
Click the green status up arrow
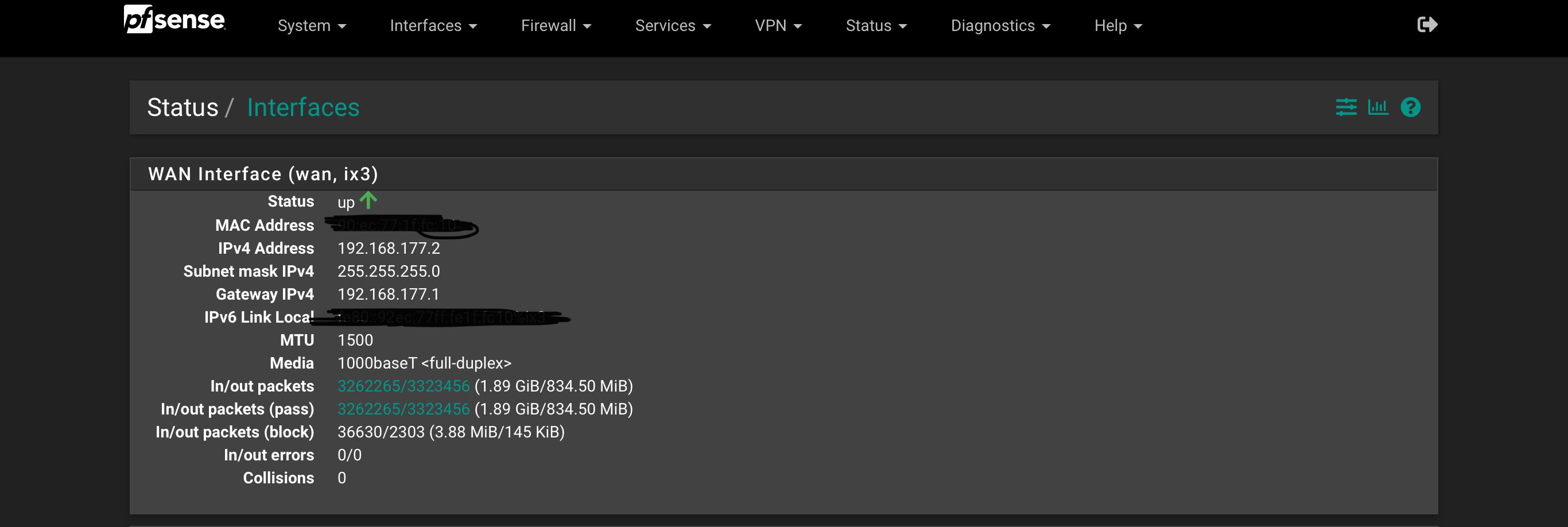pyautogui.click(x=368, y=200)
